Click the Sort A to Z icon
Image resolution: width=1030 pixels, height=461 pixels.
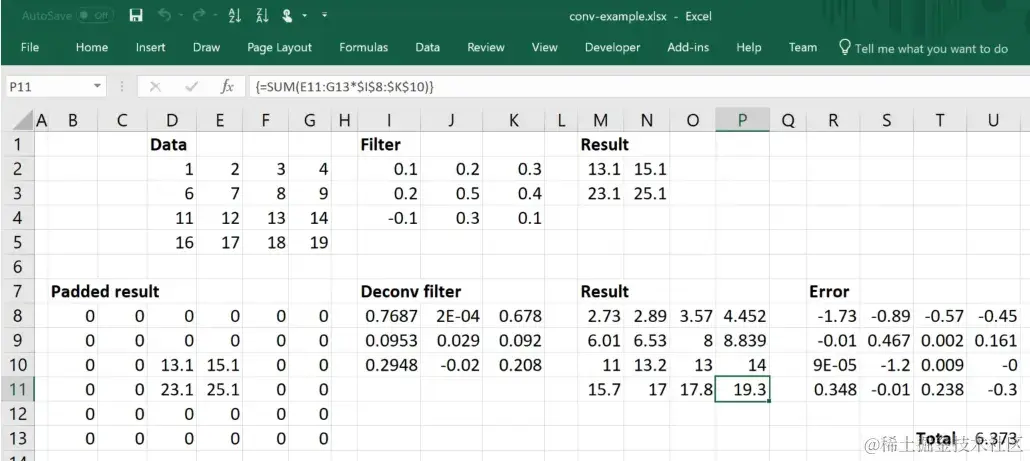(x=235, y=16)
